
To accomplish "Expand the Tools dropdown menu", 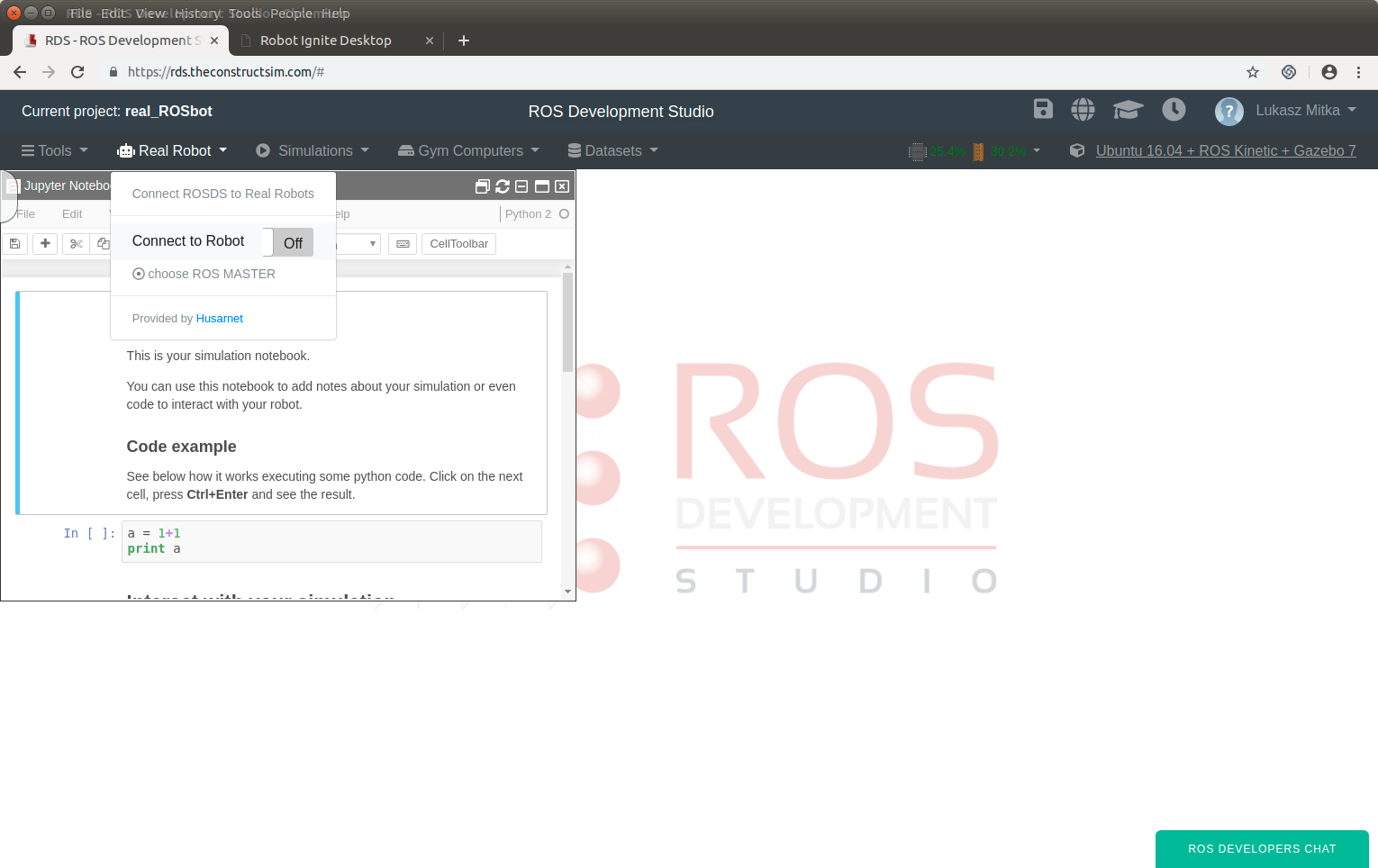I will tap(55, 151).
